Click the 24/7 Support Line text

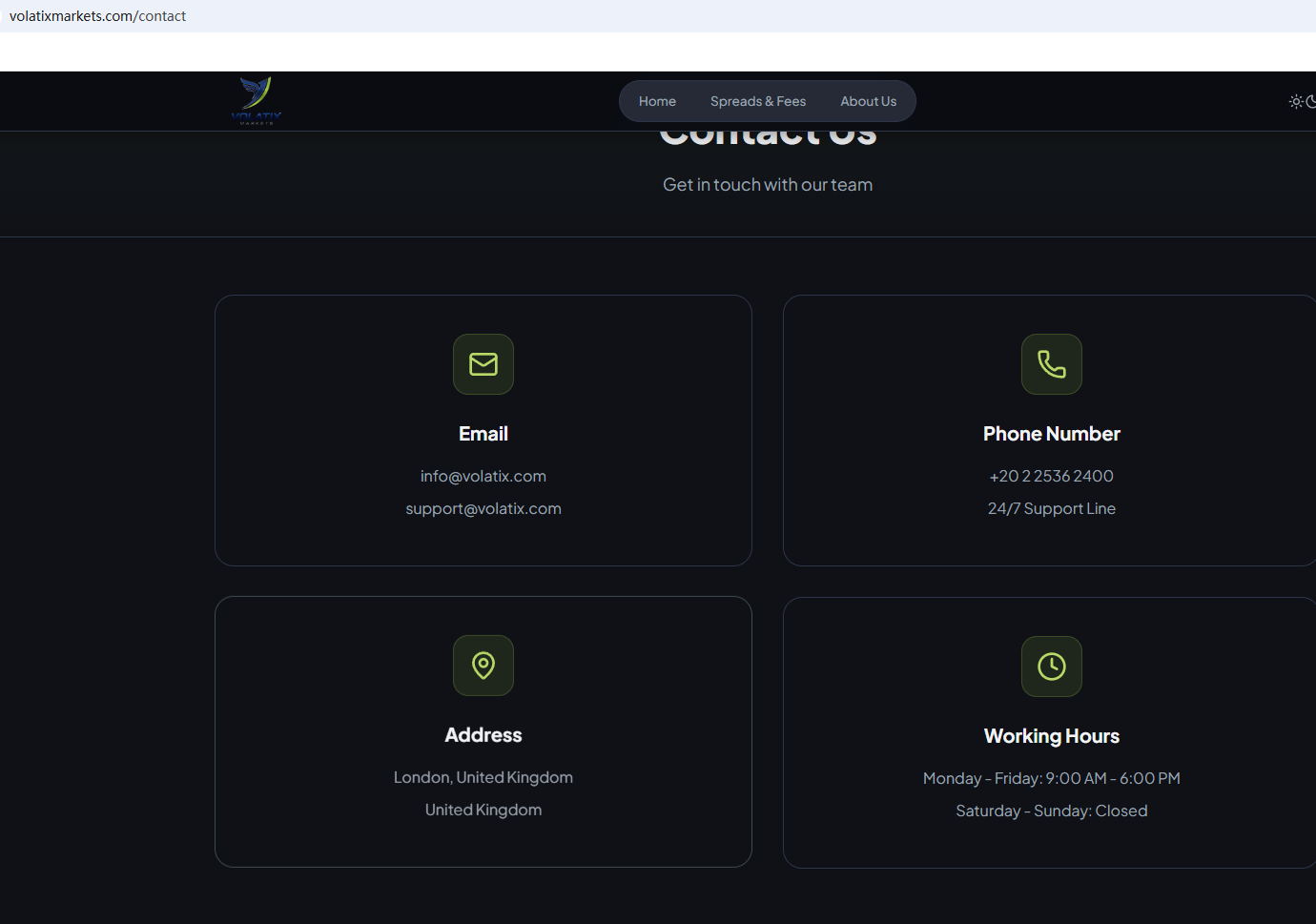point(1052,508)
